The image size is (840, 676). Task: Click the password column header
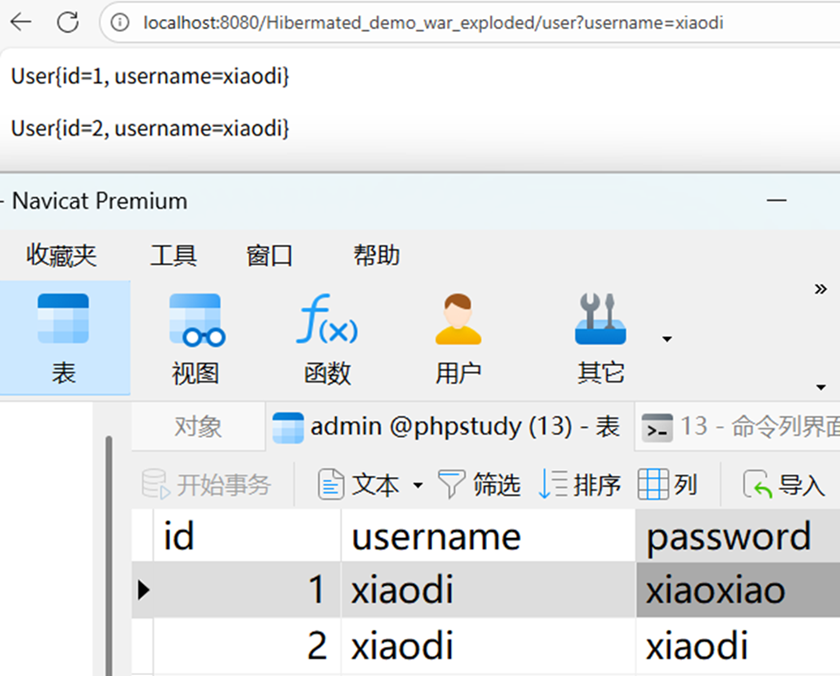point(738,536)
